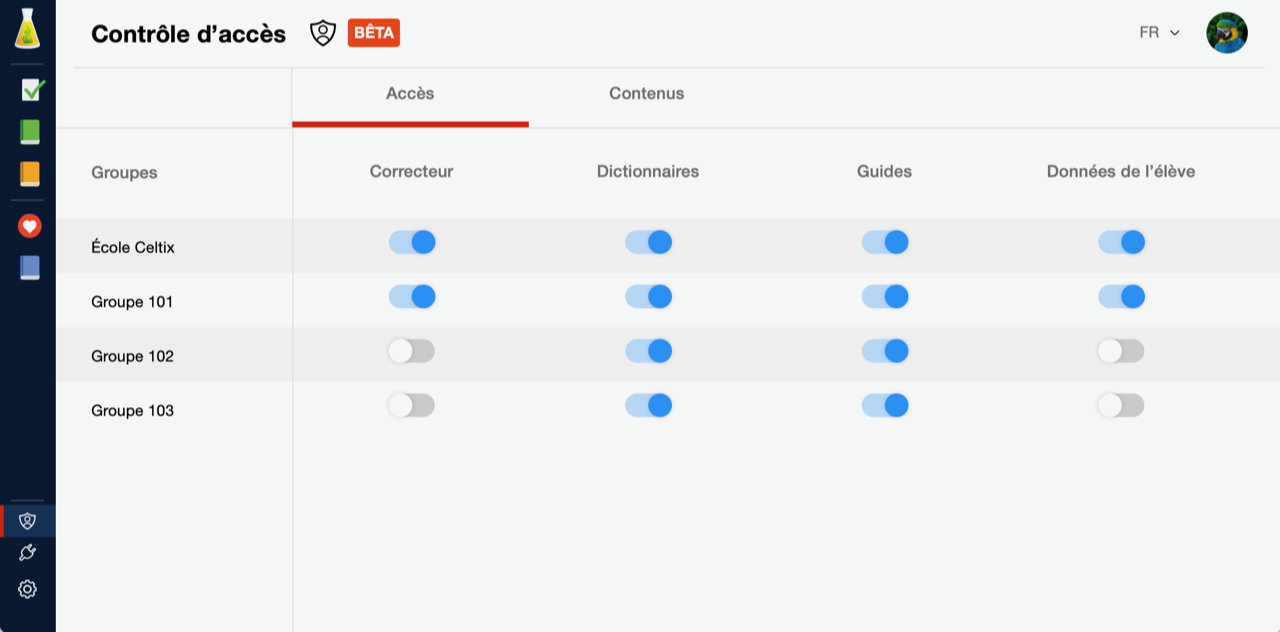This screenshot has width=1280, height=632.
Task: Click the flask logo in sidebar
Action: 28,28
